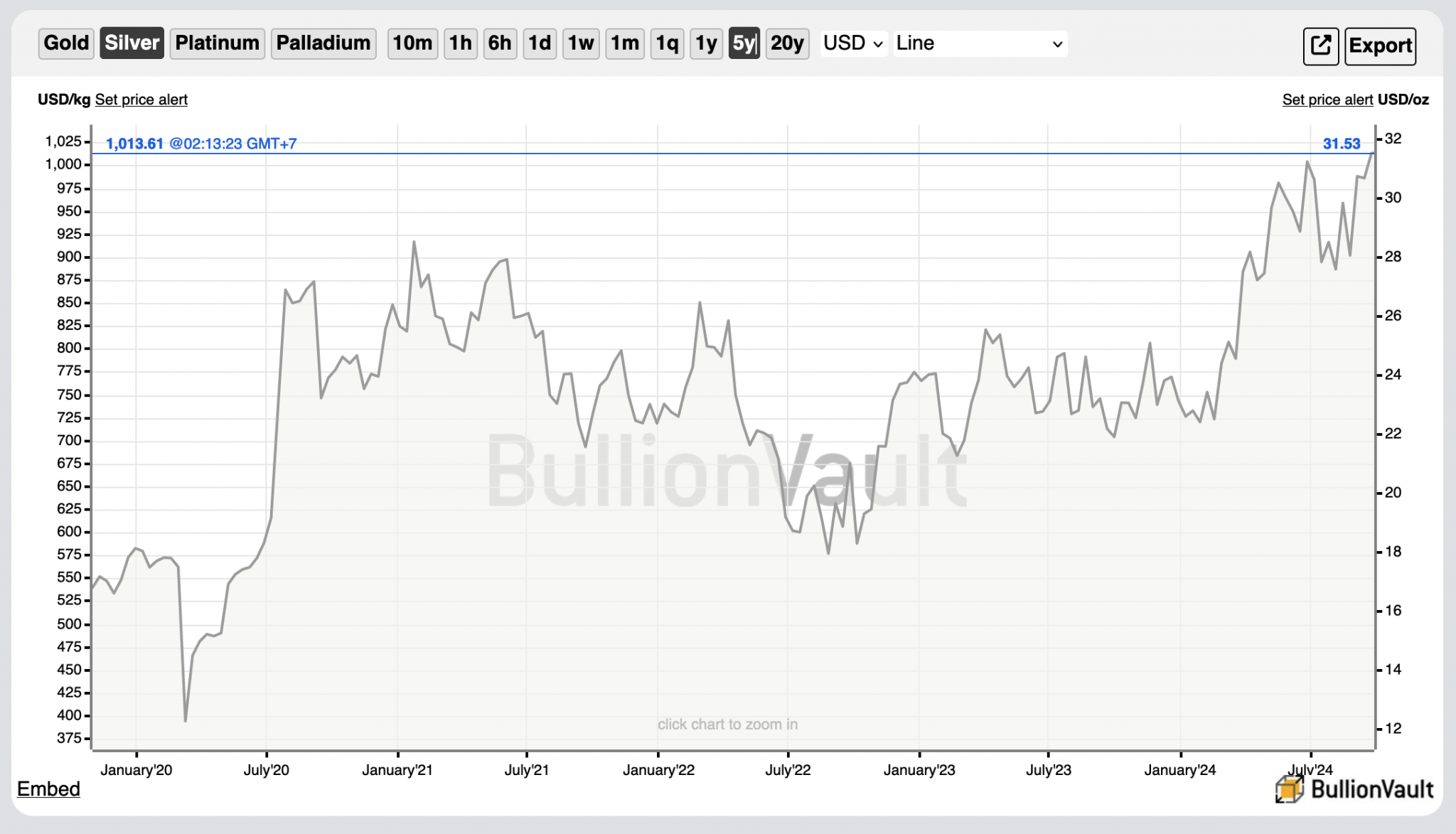Click the Embed link
The height and width of the screenshot is (834, 1456).
click(48, 788)
